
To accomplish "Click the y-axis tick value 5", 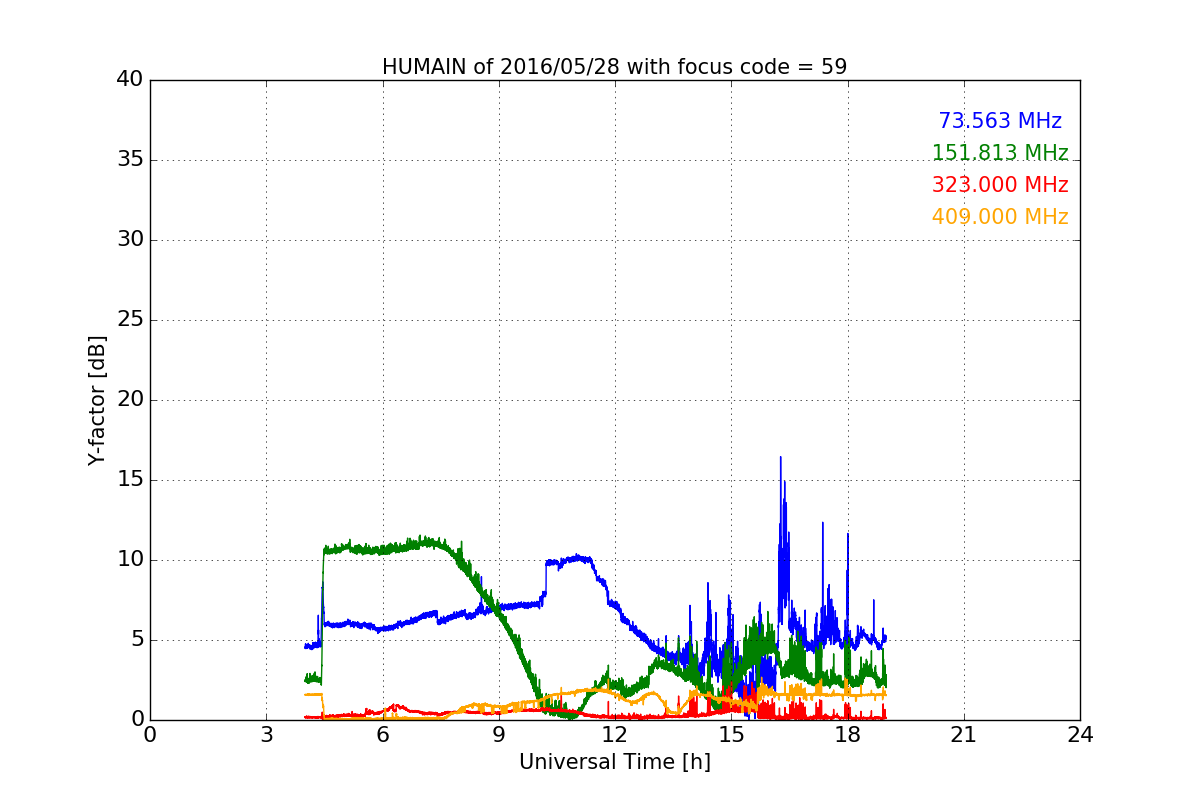I will (136, 640).
